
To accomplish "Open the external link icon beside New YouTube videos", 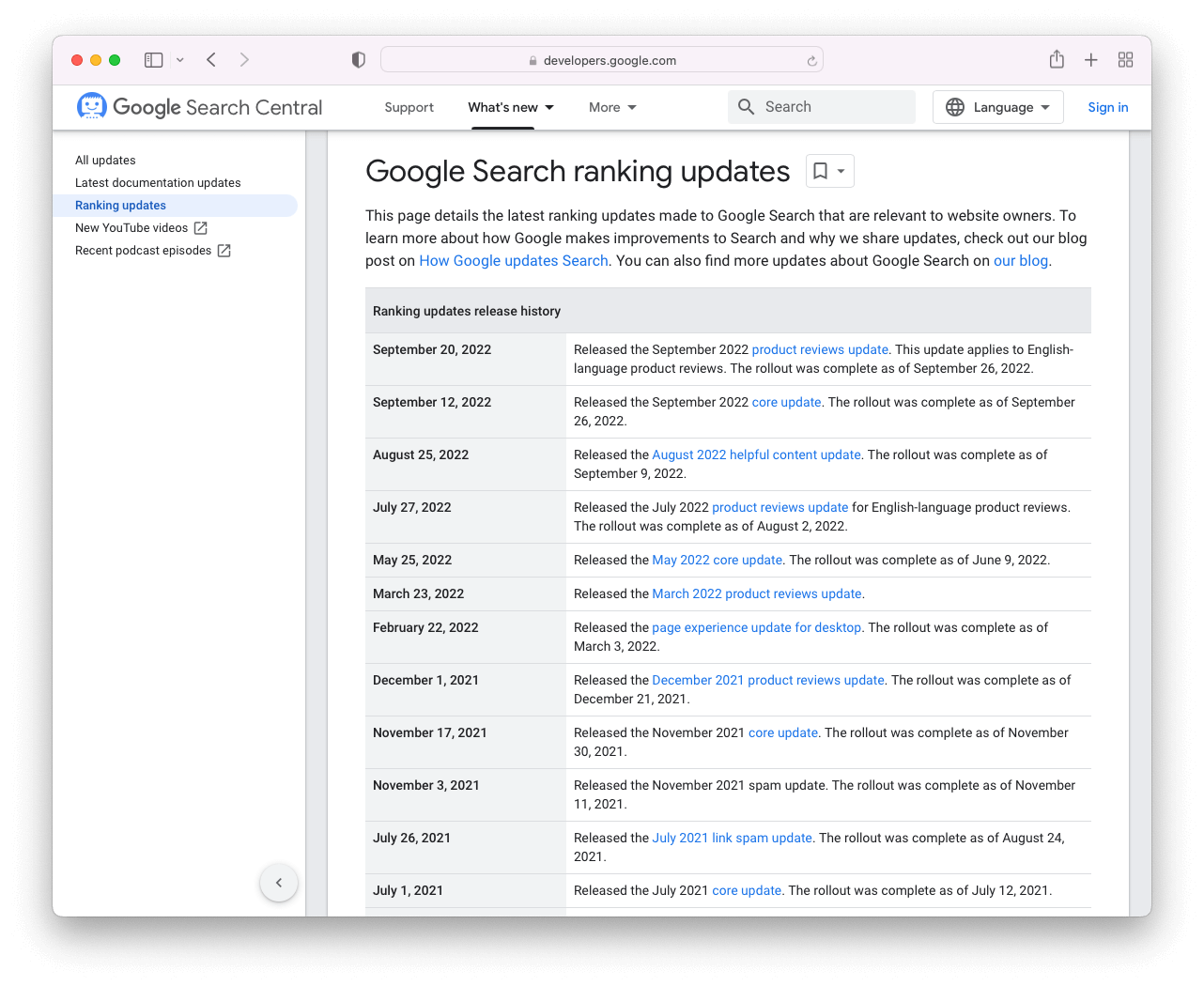I will 199,227.
